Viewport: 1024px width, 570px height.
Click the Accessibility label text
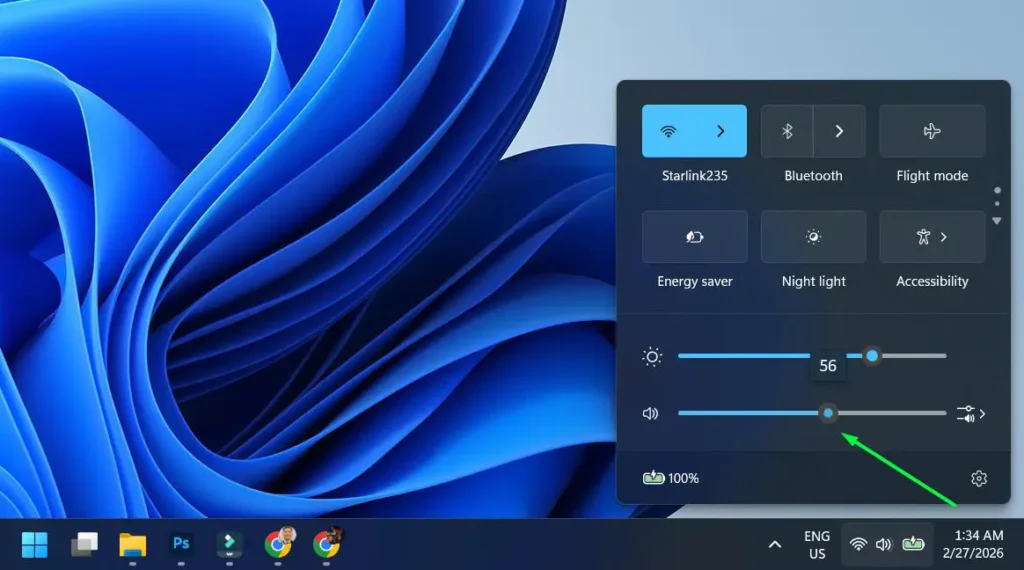click(x=932, y=281)
